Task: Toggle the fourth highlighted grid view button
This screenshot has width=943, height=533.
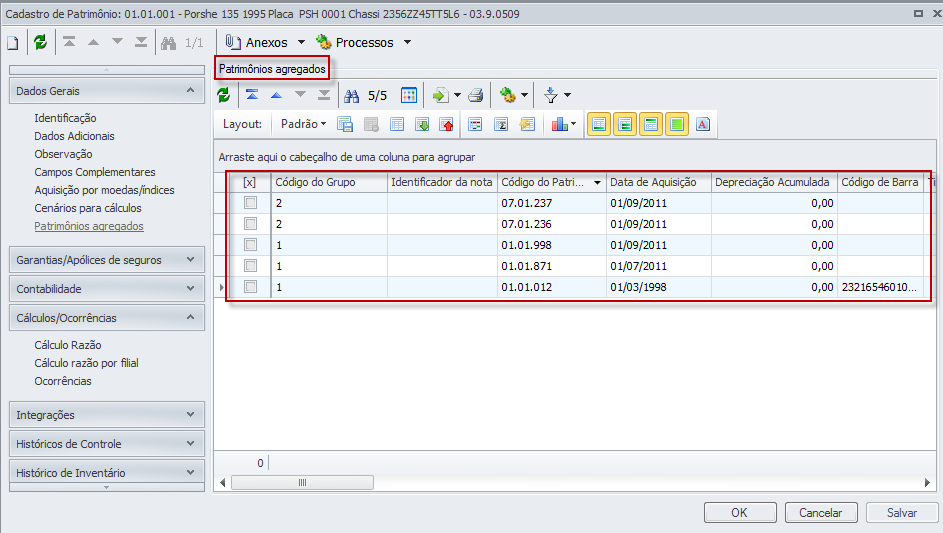Action: coord(677,125)
